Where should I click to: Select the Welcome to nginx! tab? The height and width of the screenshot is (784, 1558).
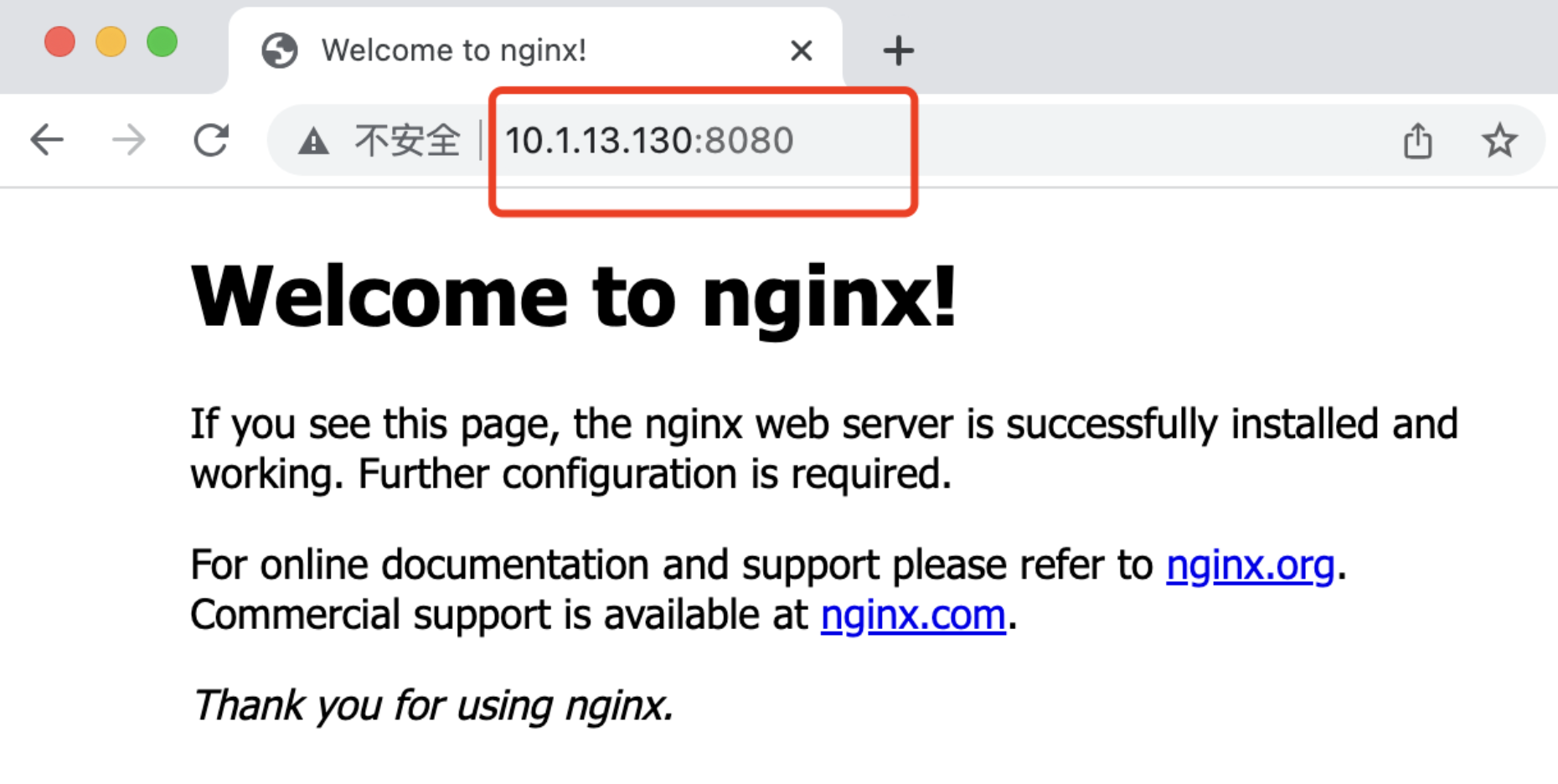coord(535,50)
